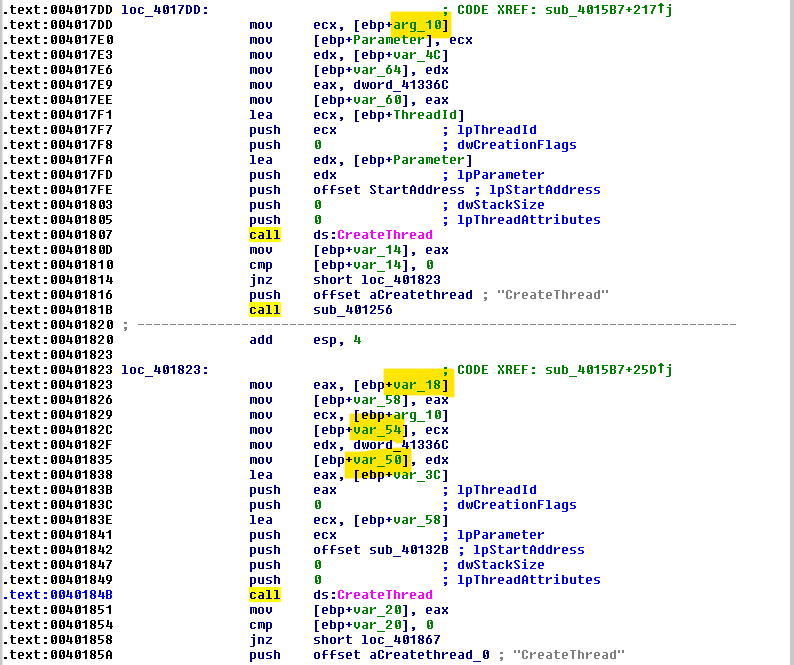The height and width of the screenshot is (665, 794).
Task: Open dword_41336C reference at 0040182F
Action: (x=401, y=445)
